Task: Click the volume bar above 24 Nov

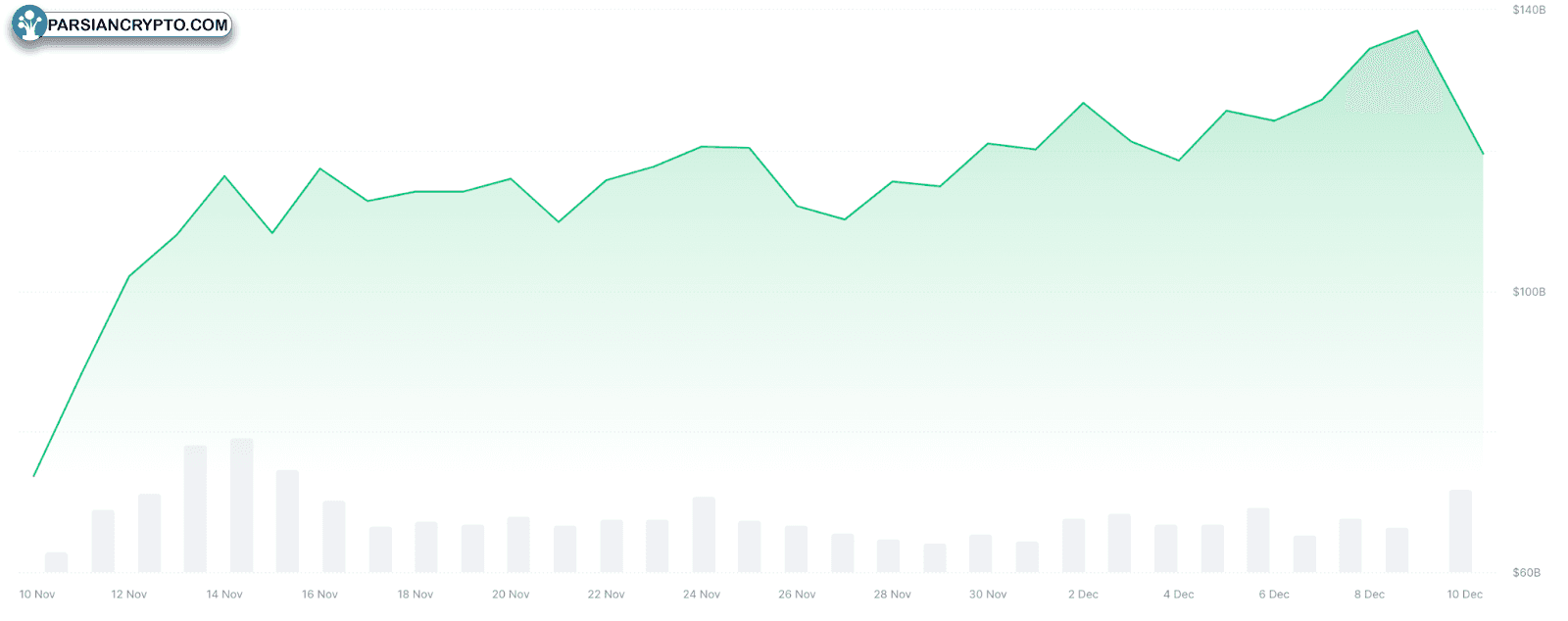Action: 704,535
